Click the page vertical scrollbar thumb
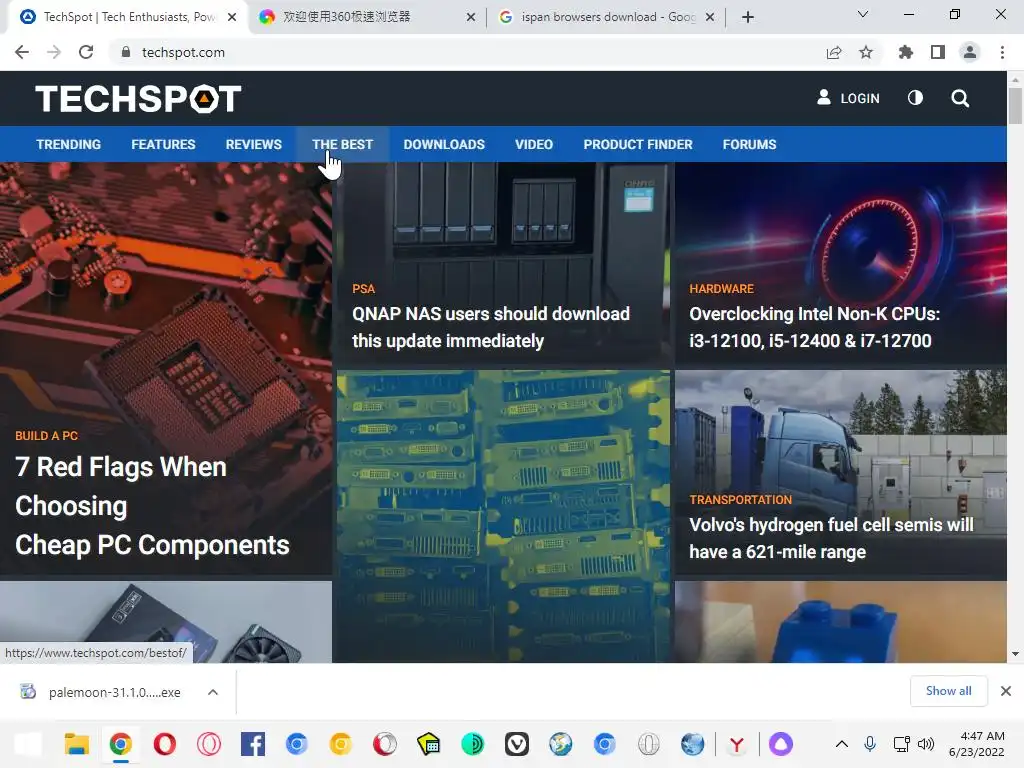 [1015, 104]
